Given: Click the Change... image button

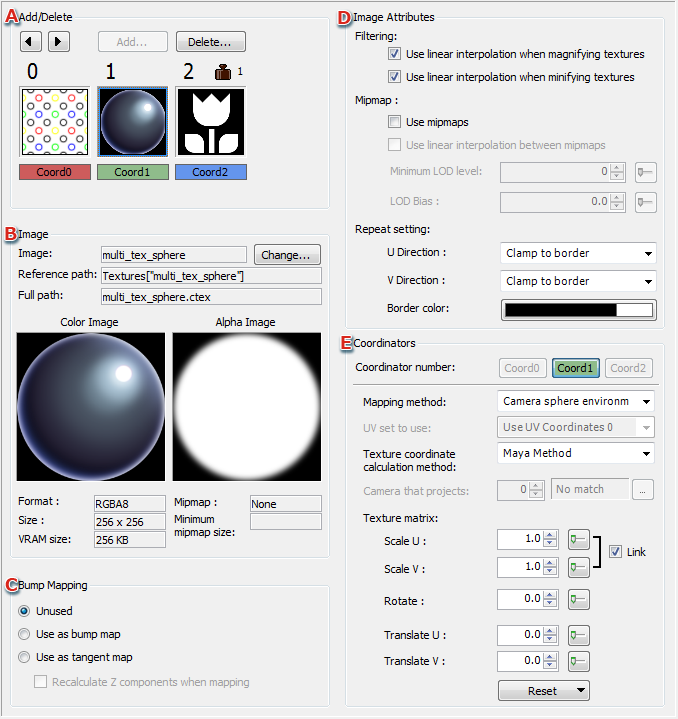Looking at the screenshot, I should [x=286, y=254].
